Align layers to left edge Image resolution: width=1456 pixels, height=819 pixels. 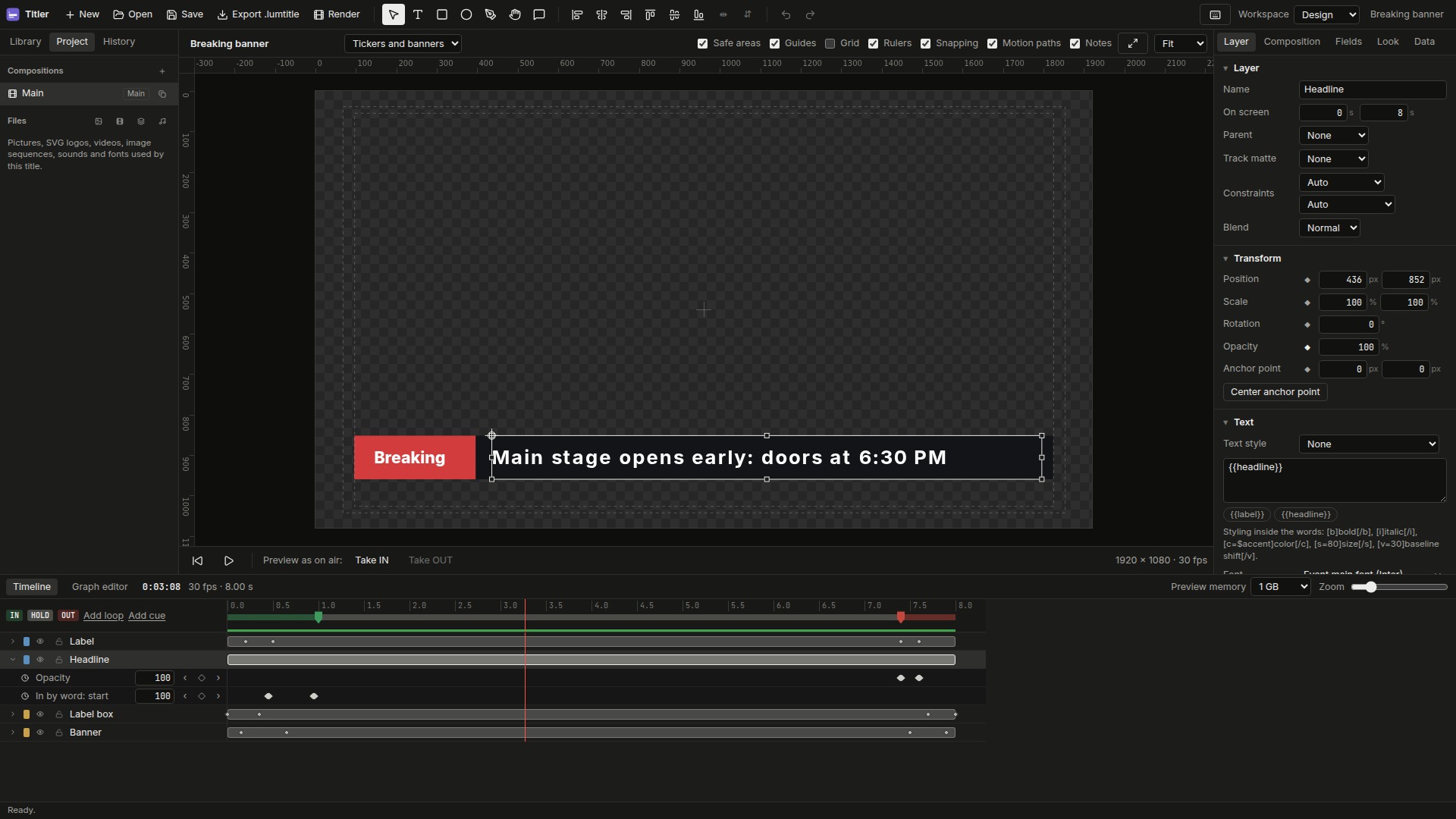click(x=577, y=14)
